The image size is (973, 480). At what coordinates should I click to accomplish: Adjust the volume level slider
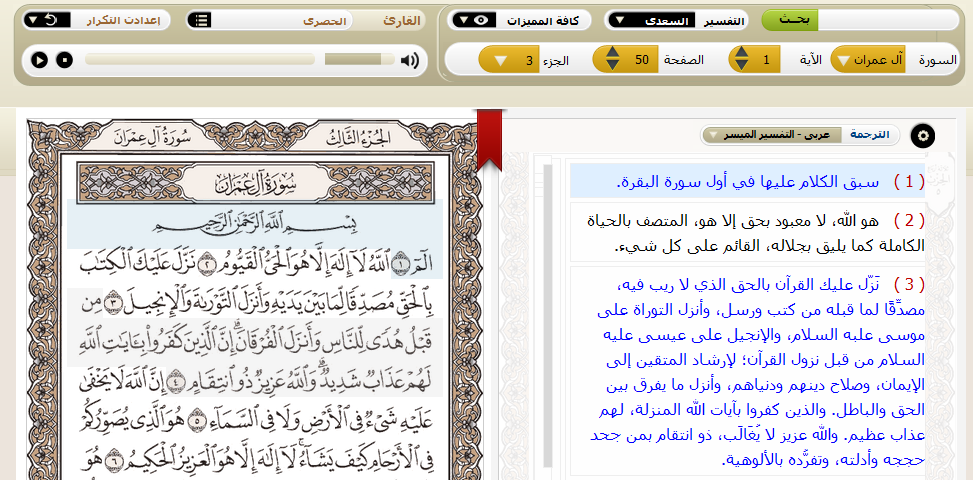click(359, 60)
